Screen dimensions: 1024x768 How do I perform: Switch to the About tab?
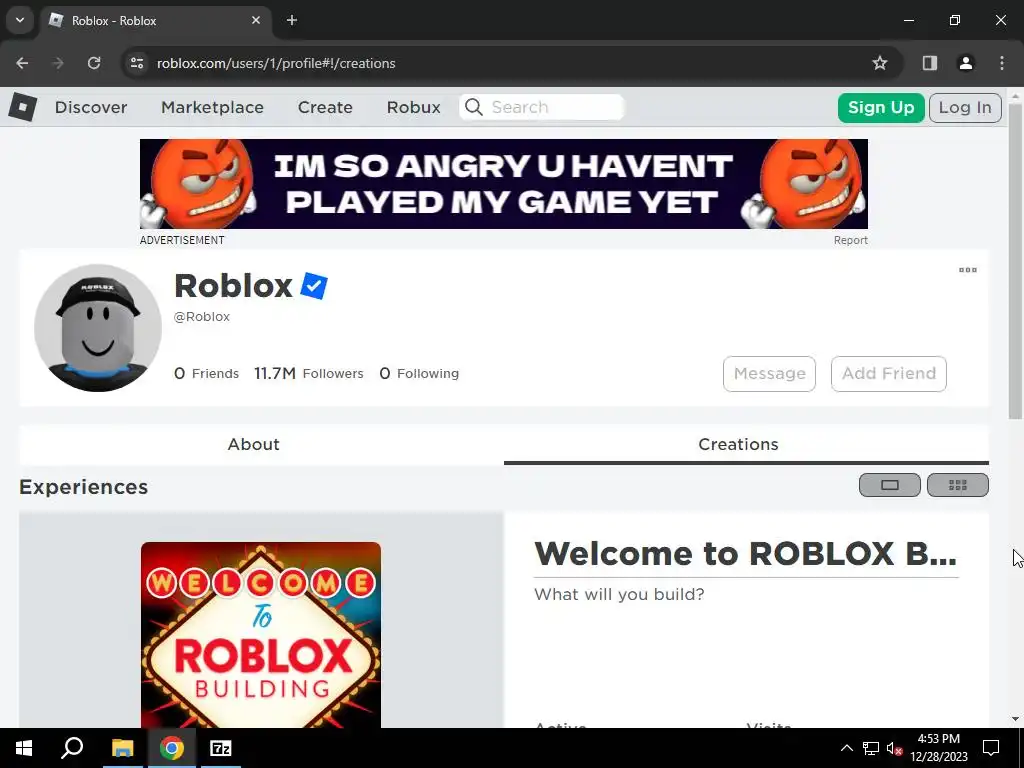pyautogui.click(x=253, y=445)
